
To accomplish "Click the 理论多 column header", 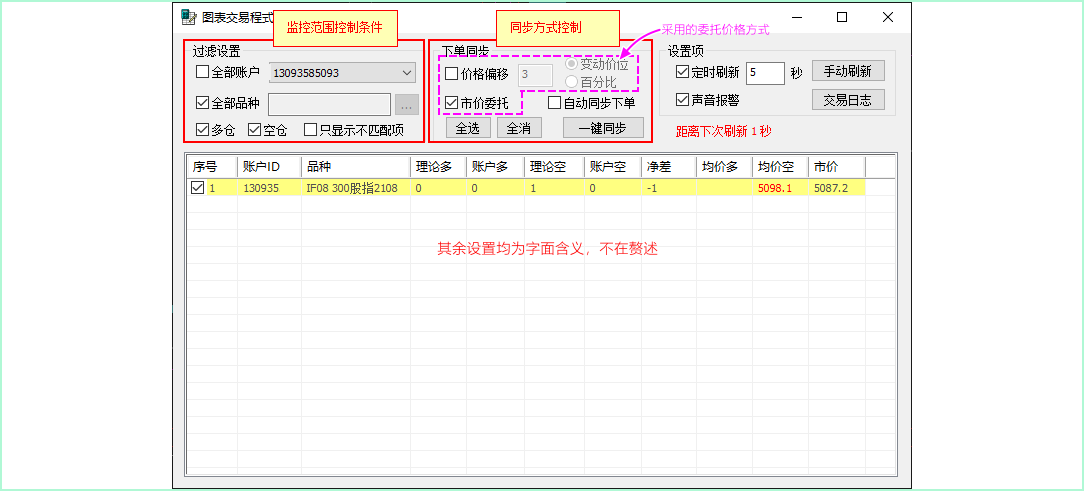I will [438, 167].
